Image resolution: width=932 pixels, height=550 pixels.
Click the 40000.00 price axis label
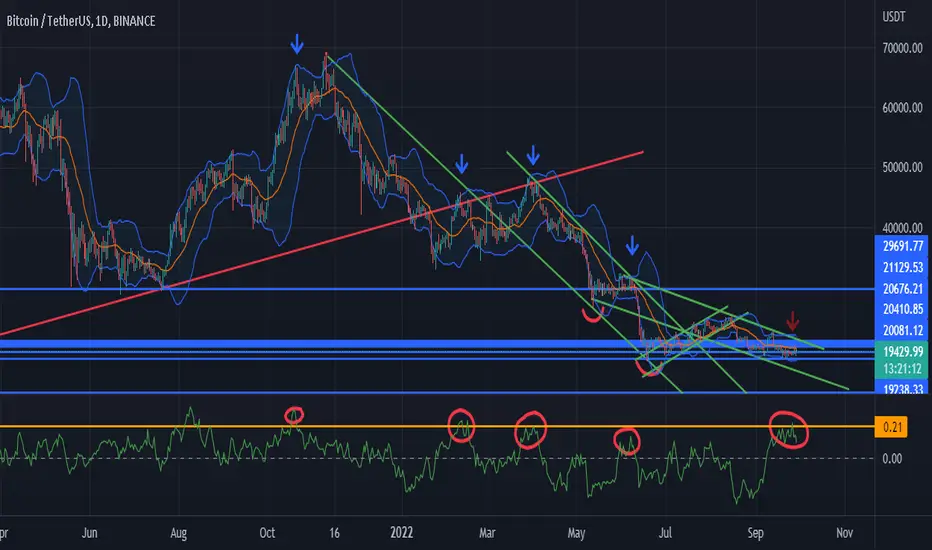(902, 228)
